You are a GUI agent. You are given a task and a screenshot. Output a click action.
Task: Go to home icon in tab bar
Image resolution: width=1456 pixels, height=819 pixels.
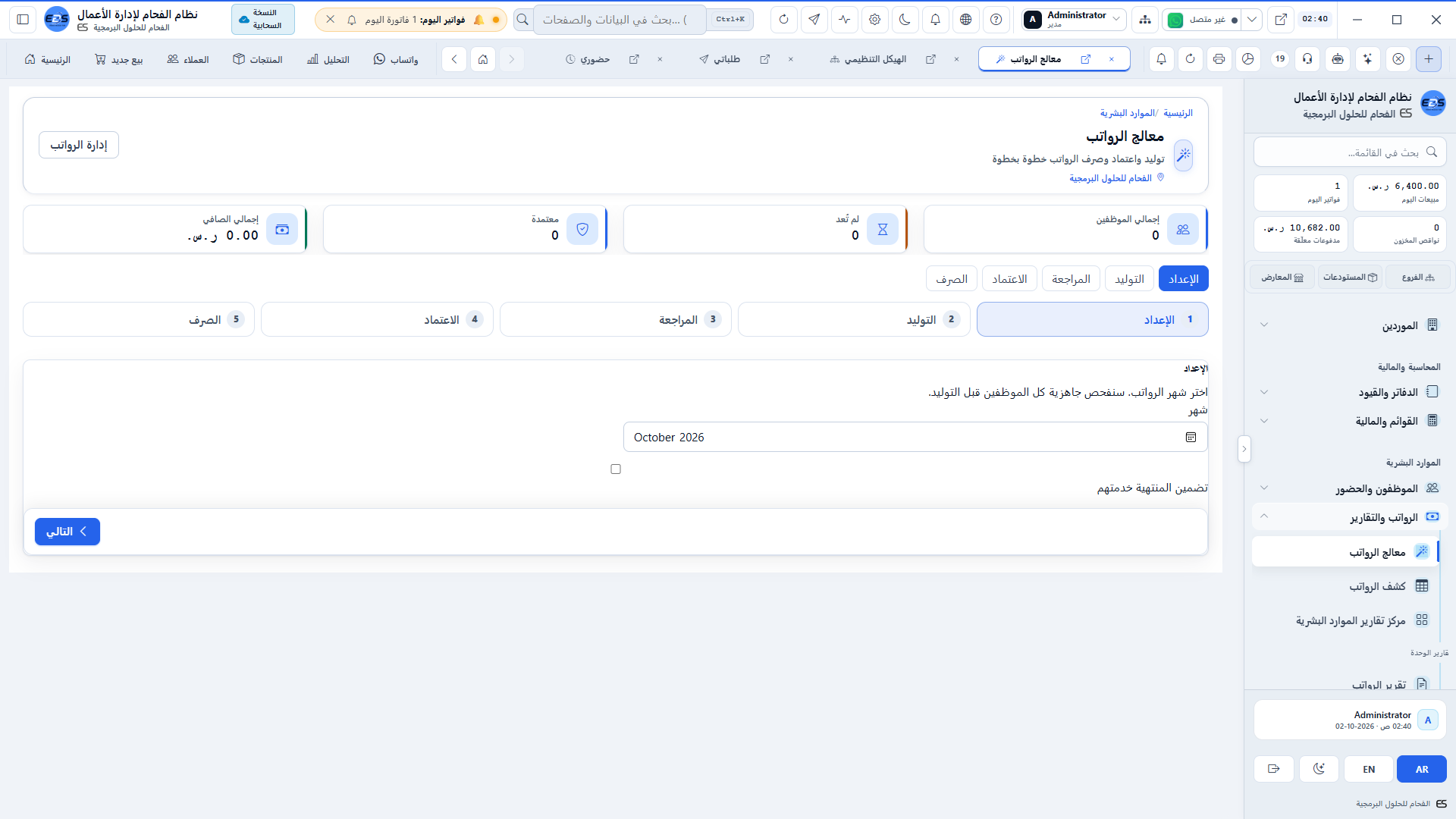click(x=483, y=59)
